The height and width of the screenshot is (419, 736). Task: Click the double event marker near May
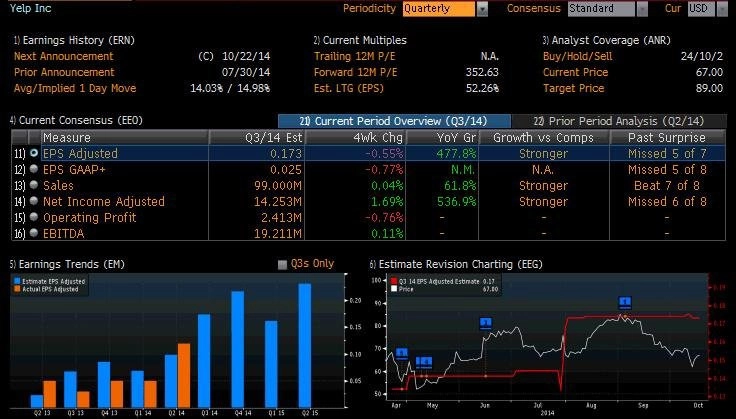point(424,362)
